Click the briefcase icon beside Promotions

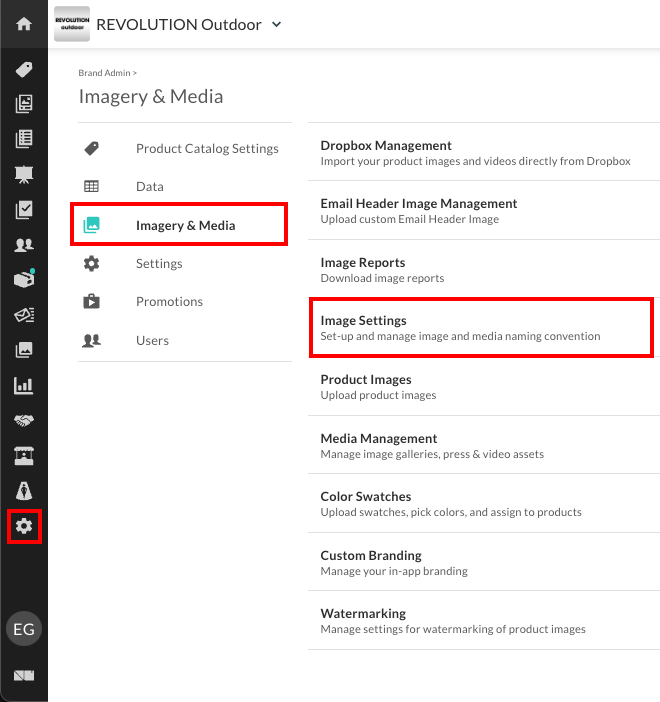(x=91, y=301)
